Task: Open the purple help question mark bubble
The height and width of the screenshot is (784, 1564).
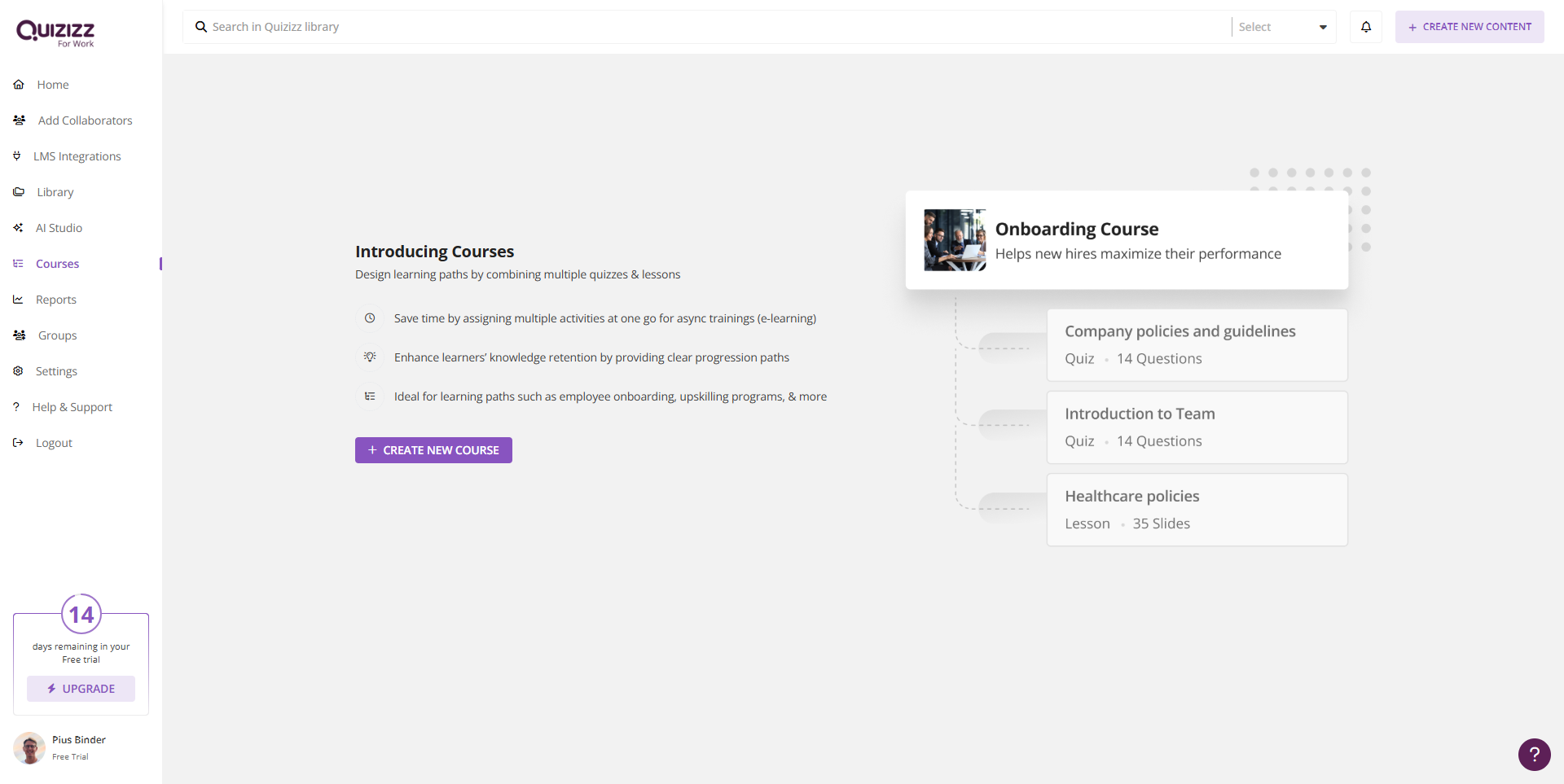Action: tap(1534, 754)
